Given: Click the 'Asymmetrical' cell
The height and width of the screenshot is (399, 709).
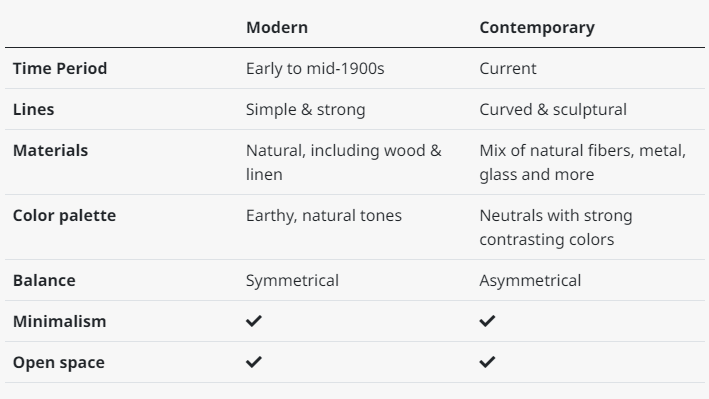Looking at the screenshot, I should point(530,281).
